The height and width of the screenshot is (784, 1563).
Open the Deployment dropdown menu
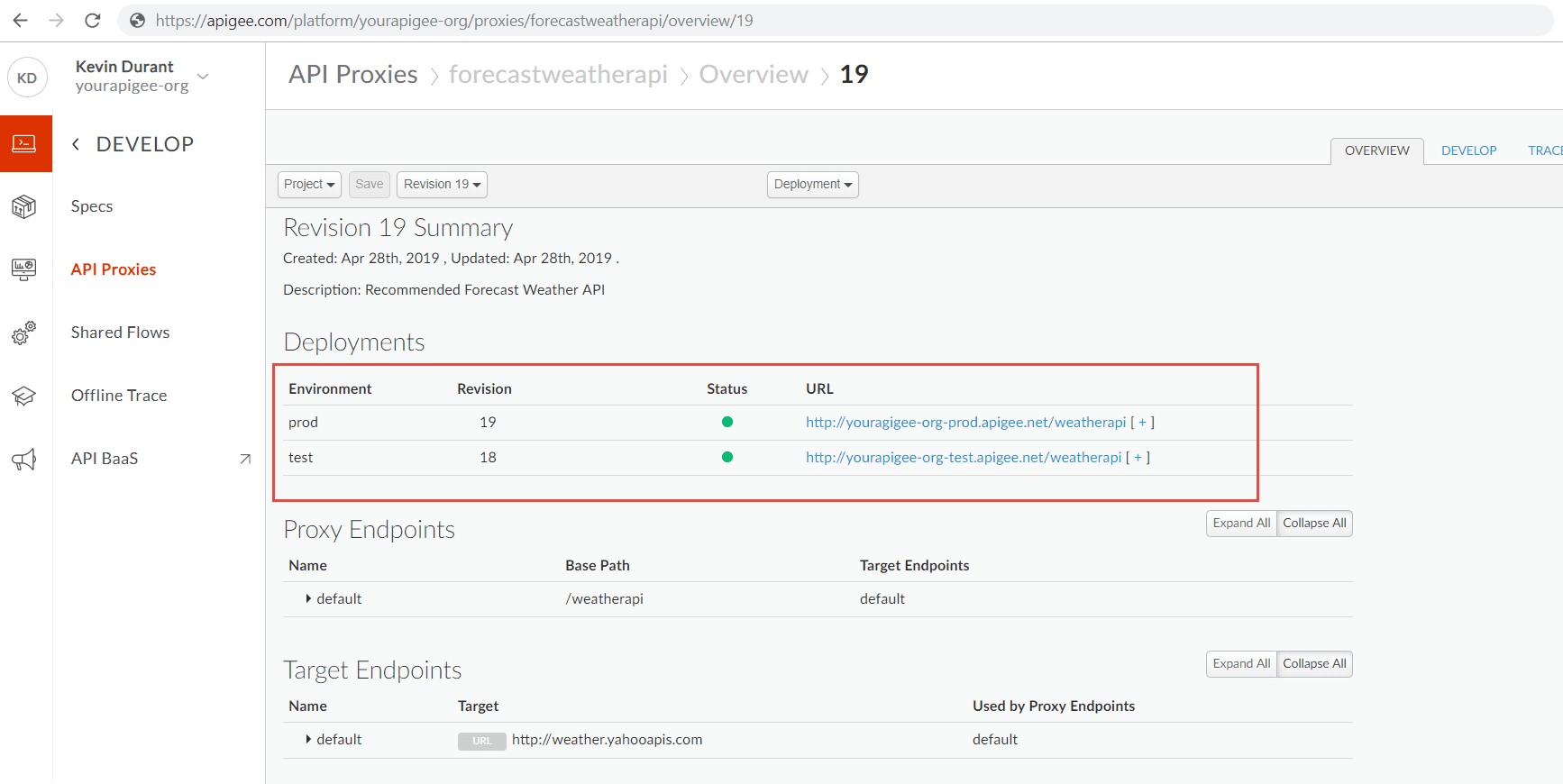coord(812,184)
